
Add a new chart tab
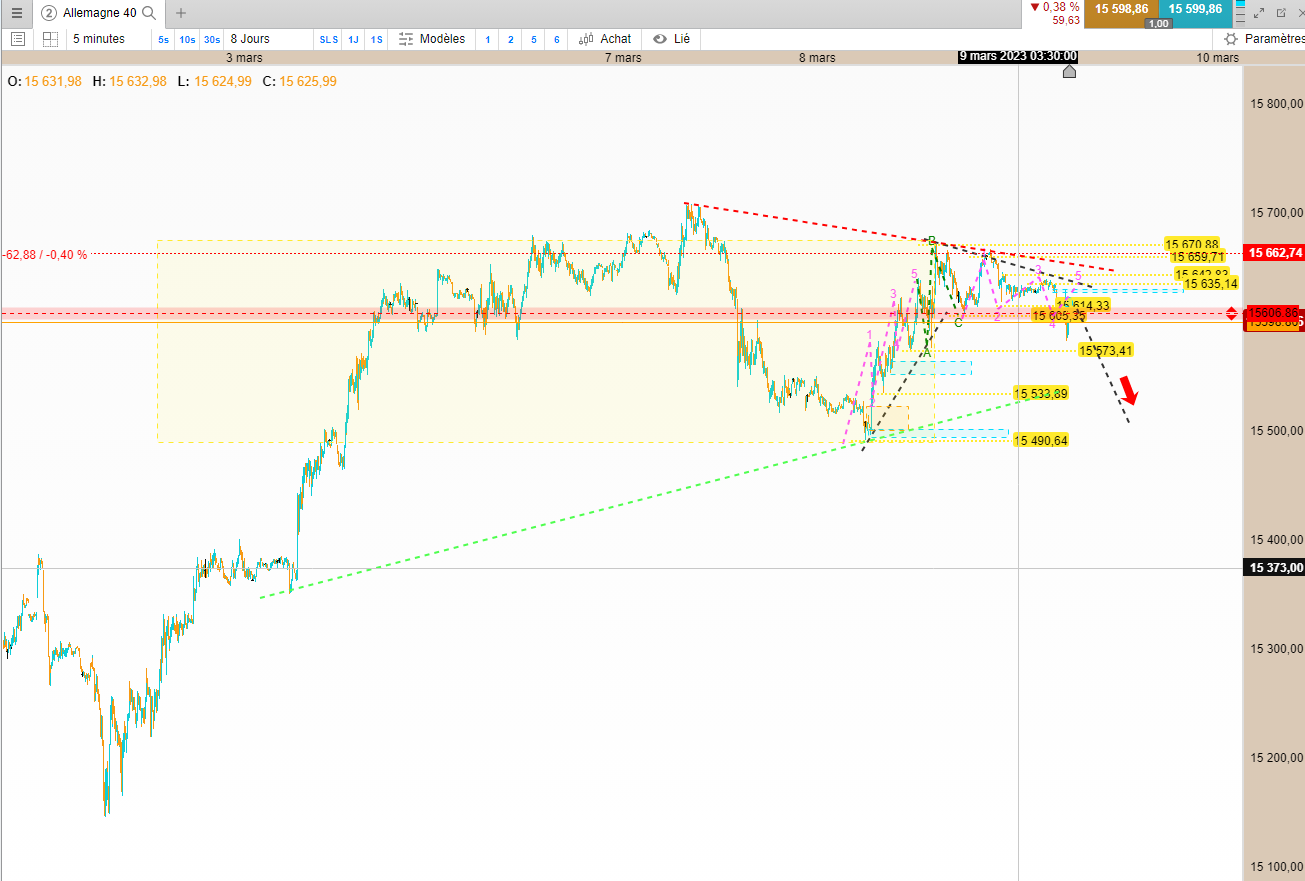(x=180, y=13)
